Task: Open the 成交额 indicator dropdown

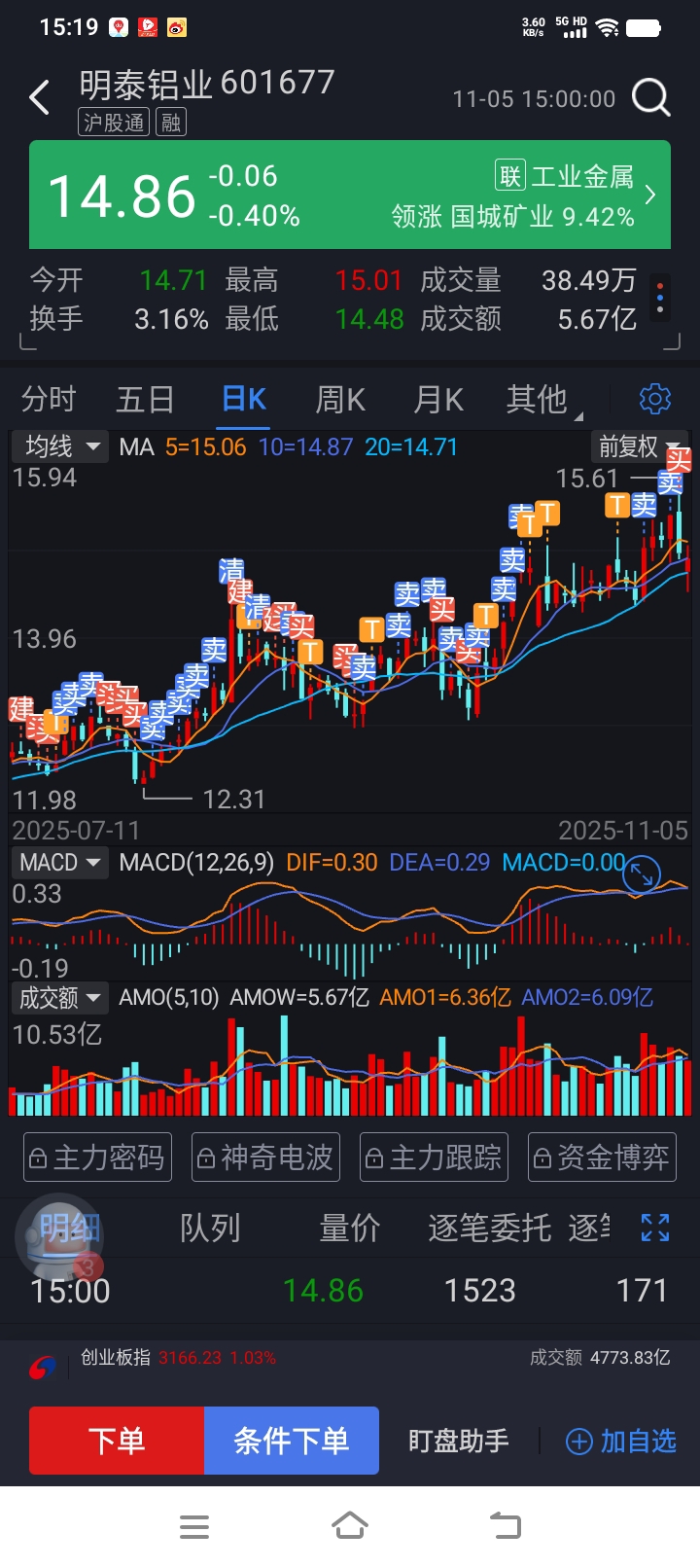Action: click(59, 997)
